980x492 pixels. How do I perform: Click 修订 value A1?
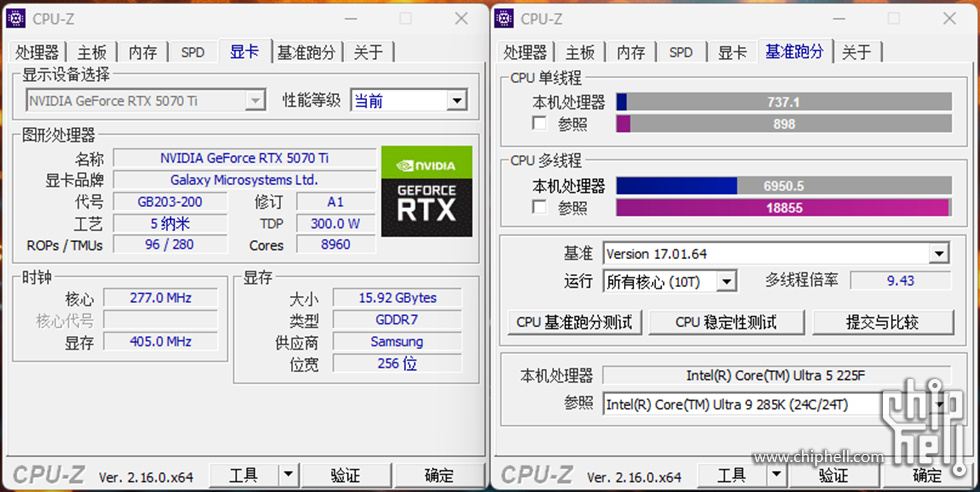click(336, 202)
